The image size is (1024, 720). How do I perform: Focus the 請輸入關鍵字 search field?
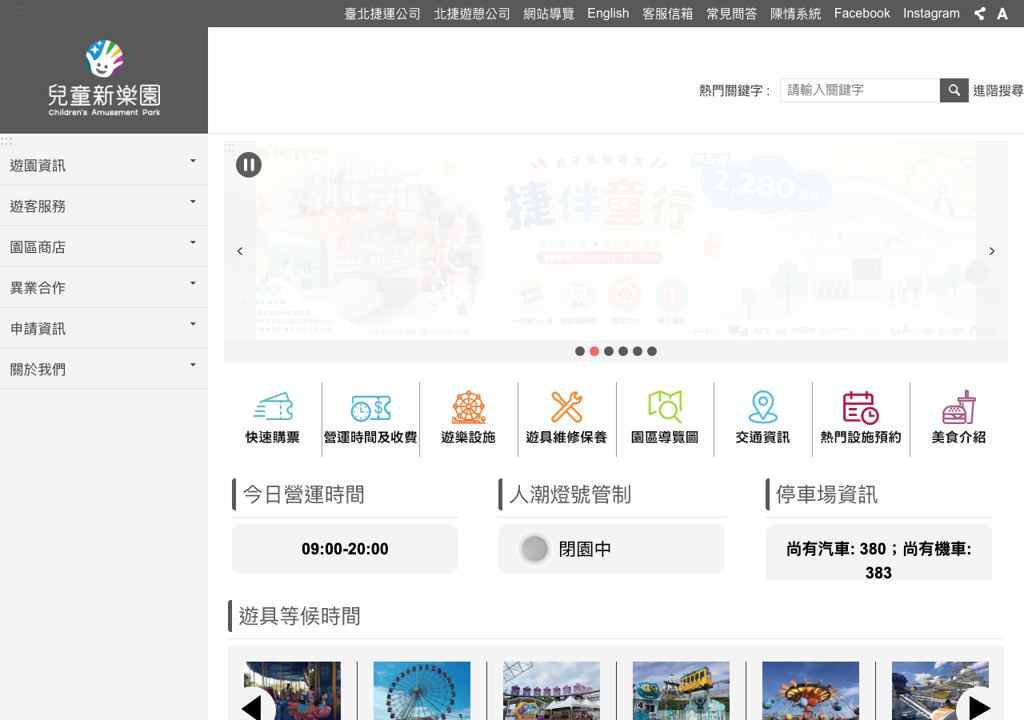point(860,90)
